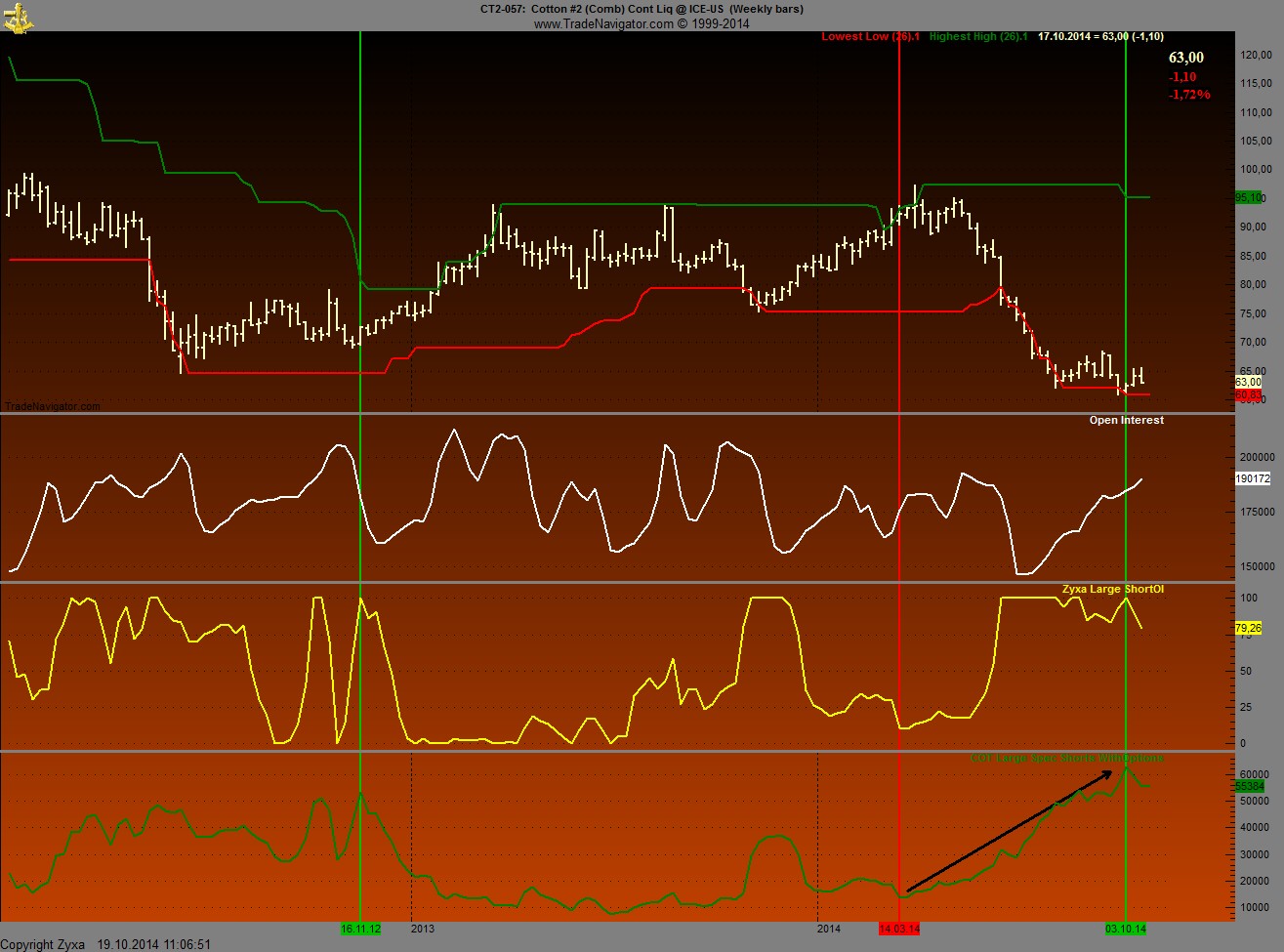This screenshot has width=1284, height=952.
Task: Click the white 190172 open interest tag
Action: click(1253, 479)
